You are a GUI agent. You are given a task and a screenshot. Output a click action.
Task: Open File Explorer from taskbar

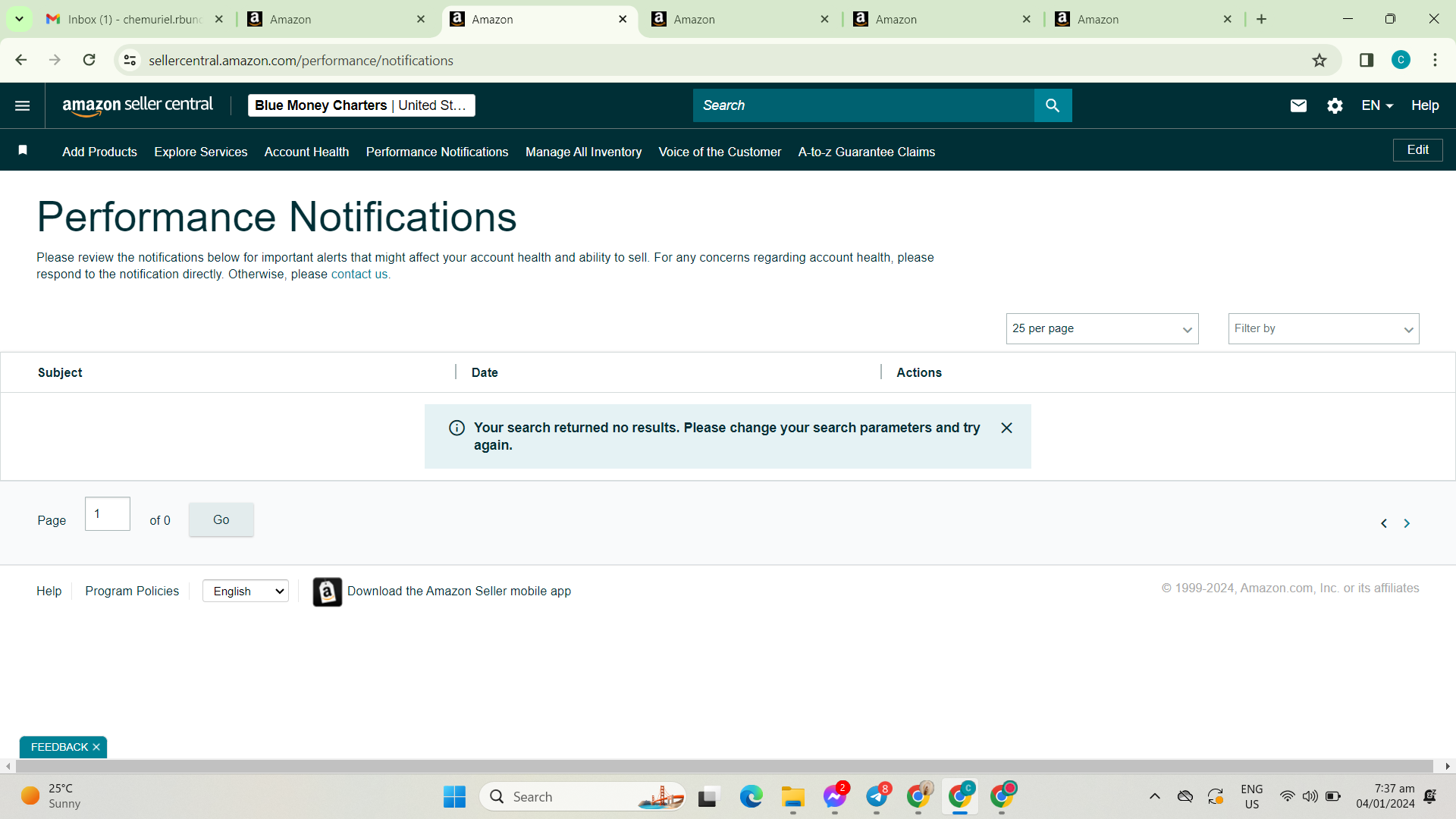pos(792,796)
